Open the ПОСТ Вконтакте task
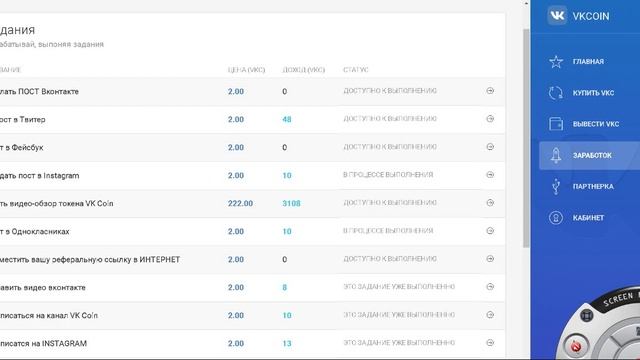Screen dimensions: 640x360 tap(39, 91)
